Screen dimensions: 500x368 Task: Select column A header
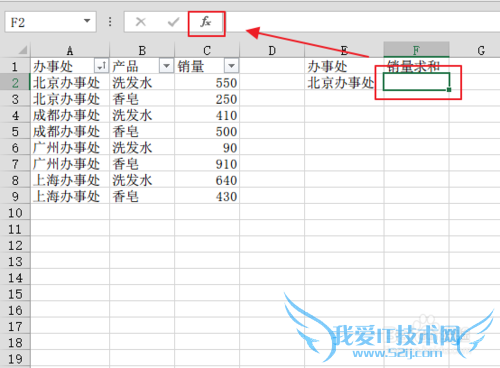(x=70, y=50)
